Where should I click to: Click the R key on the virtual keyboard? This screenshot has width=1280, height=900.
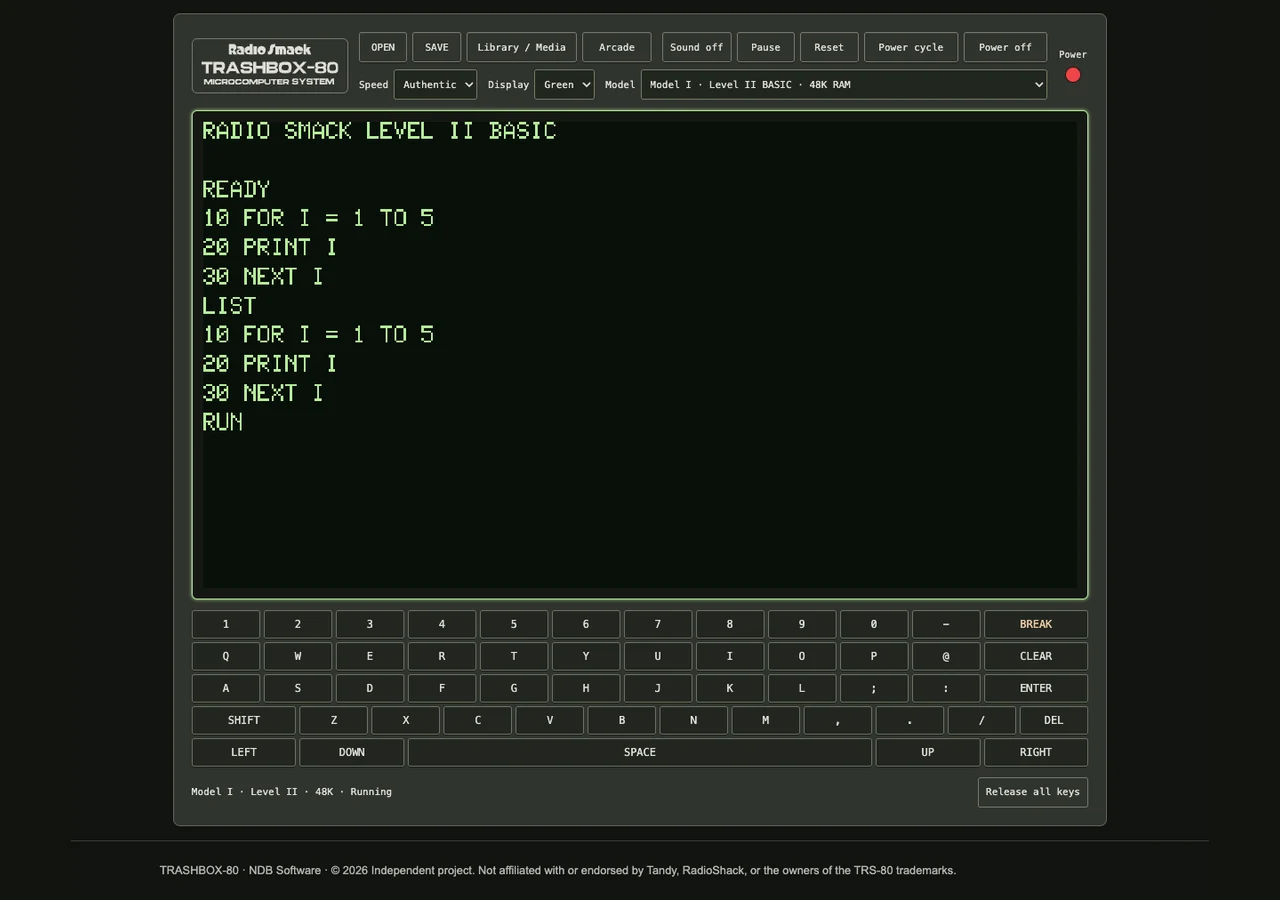point(442,656)
